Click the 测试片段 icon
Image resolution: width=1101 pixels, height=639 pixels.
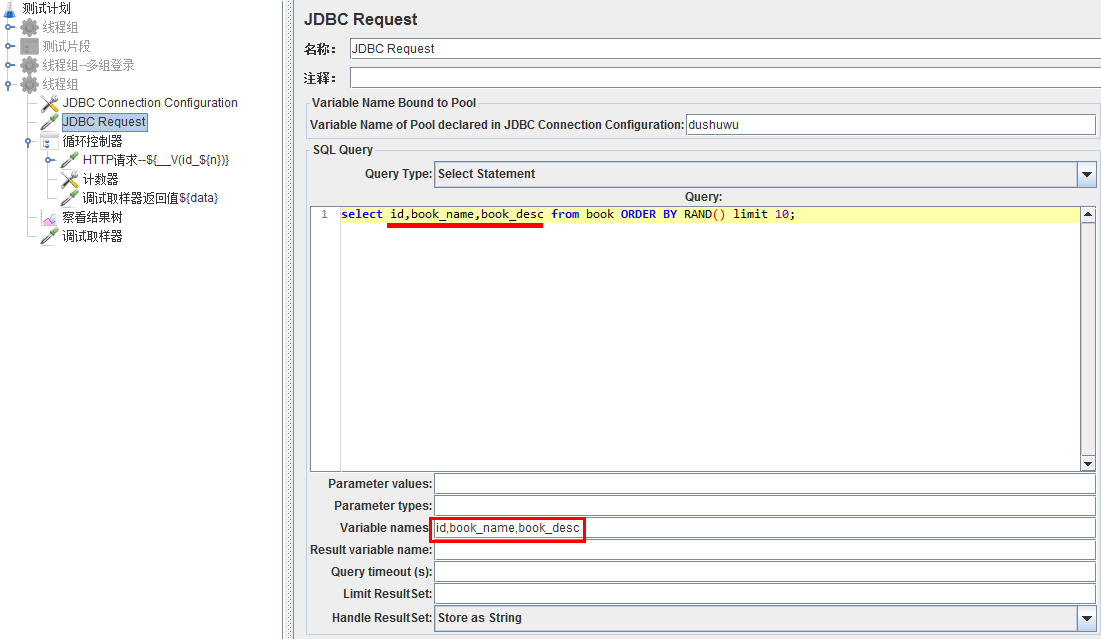pyautogui.click(x=29, y=46)
